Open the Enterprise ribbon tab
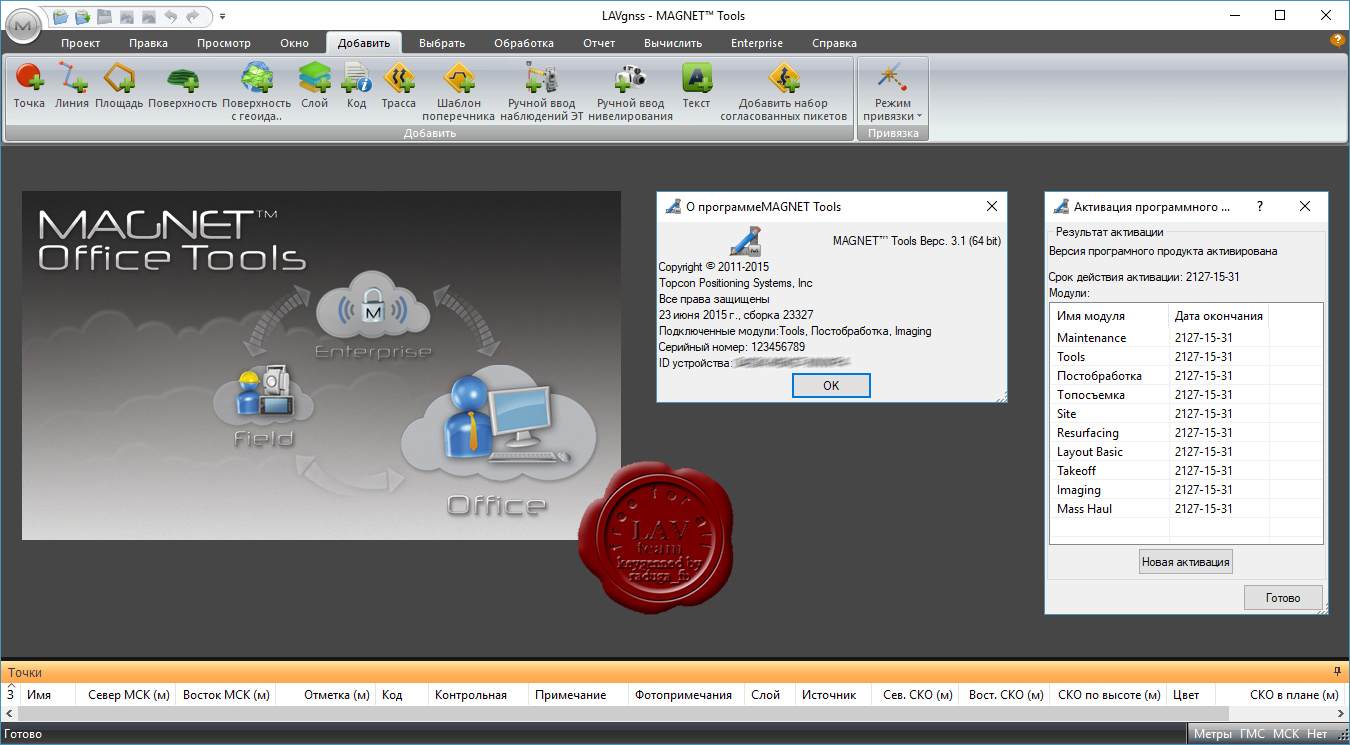The width and height of the screenshot is (1350, 745). 757,43
